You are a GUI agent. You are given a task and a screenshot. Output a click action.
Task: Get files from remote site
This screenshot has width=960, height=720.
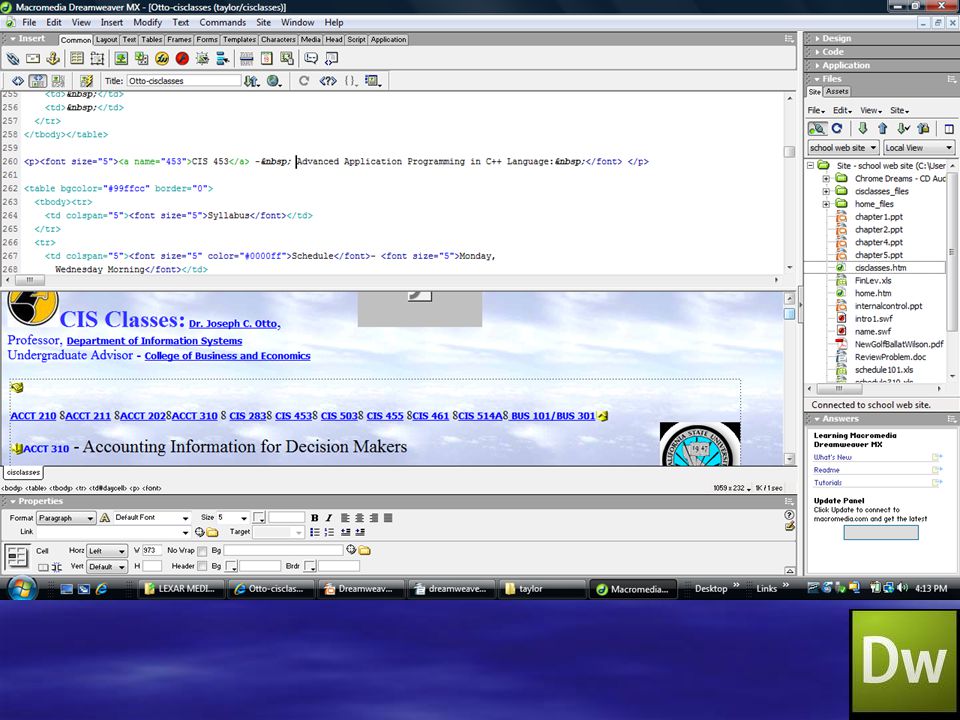863,129
